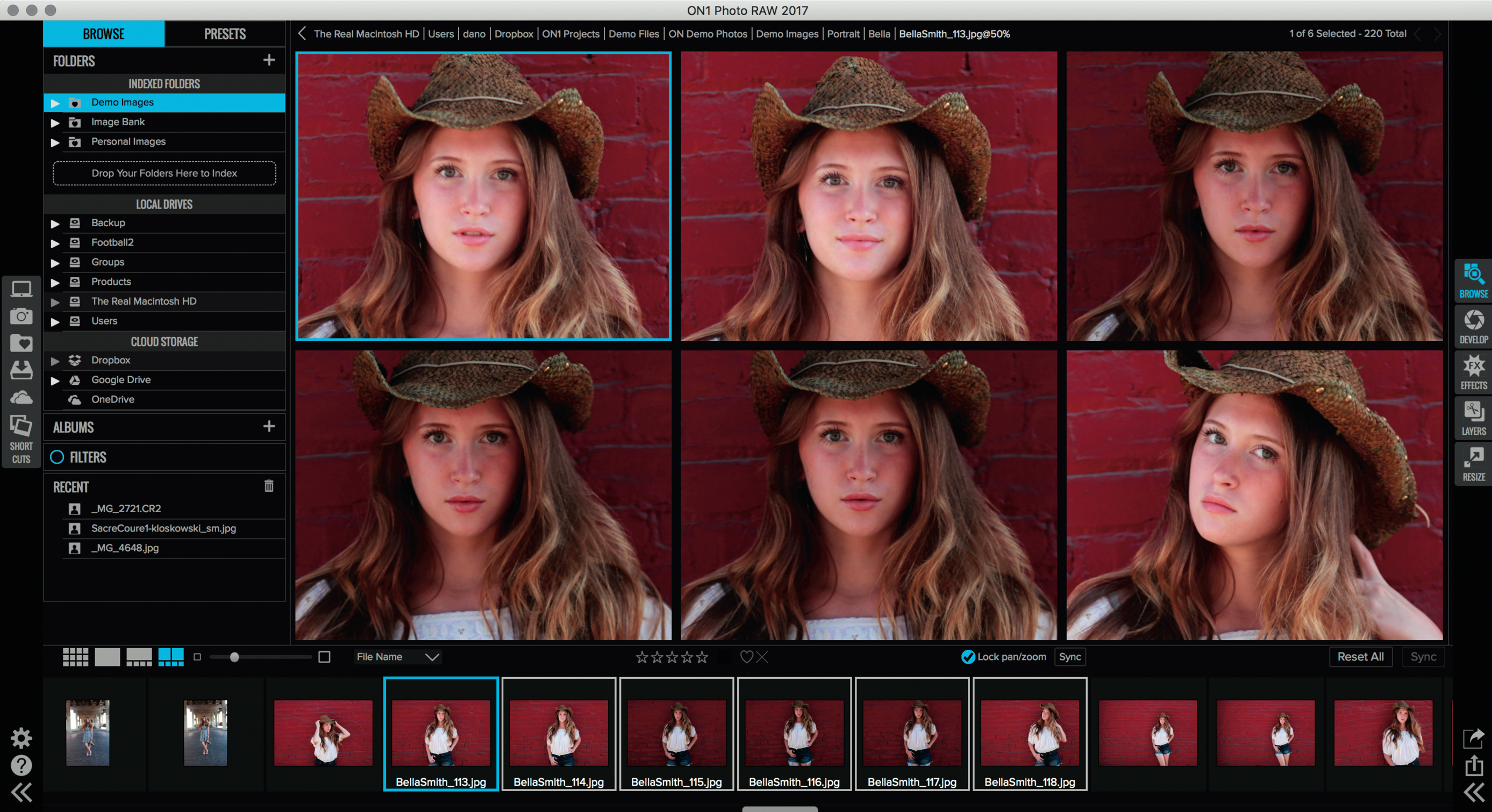
Task: Add new album with plus icon
Action: pos(269,427)
